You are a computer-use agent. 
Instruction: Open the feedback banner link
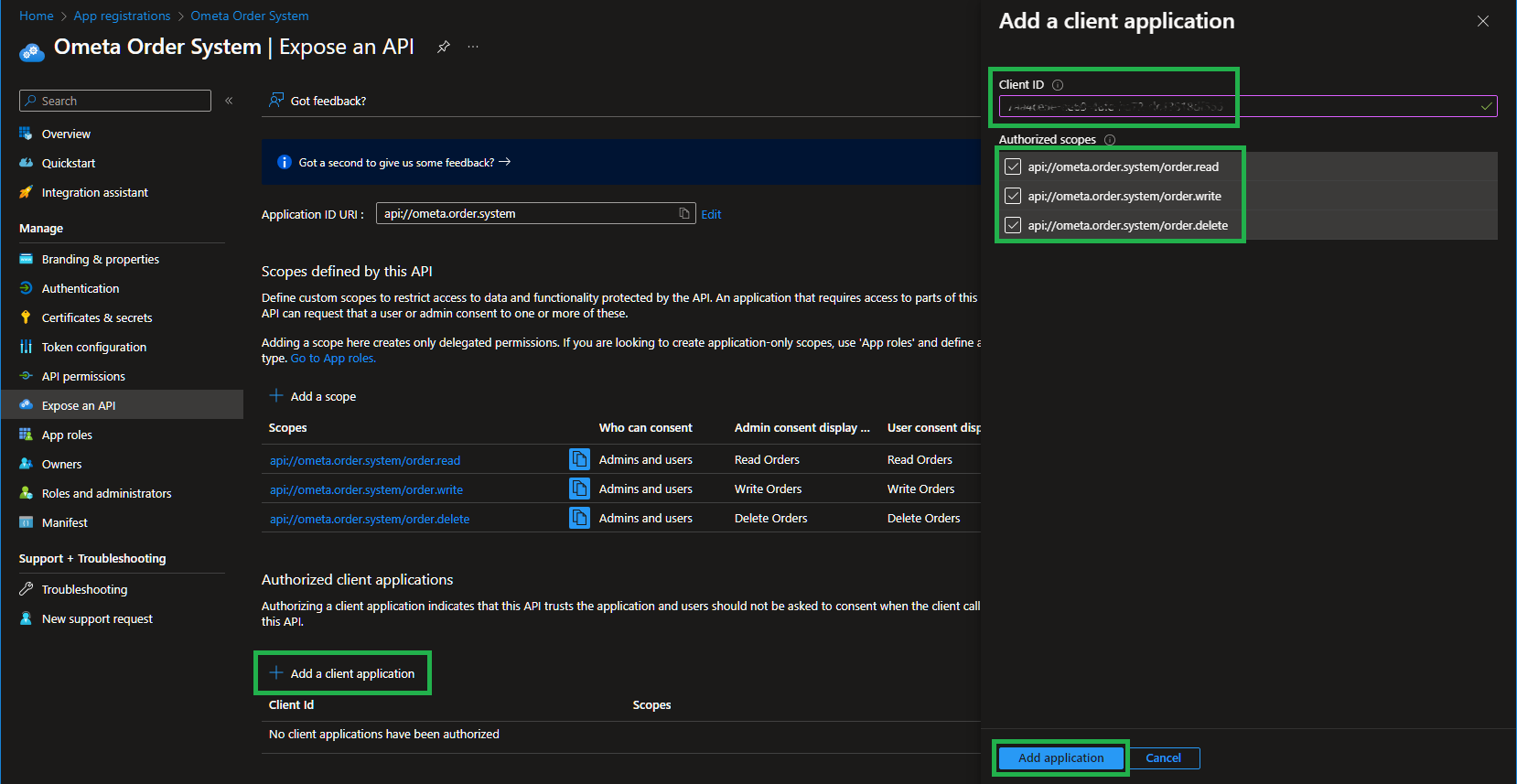404,162
